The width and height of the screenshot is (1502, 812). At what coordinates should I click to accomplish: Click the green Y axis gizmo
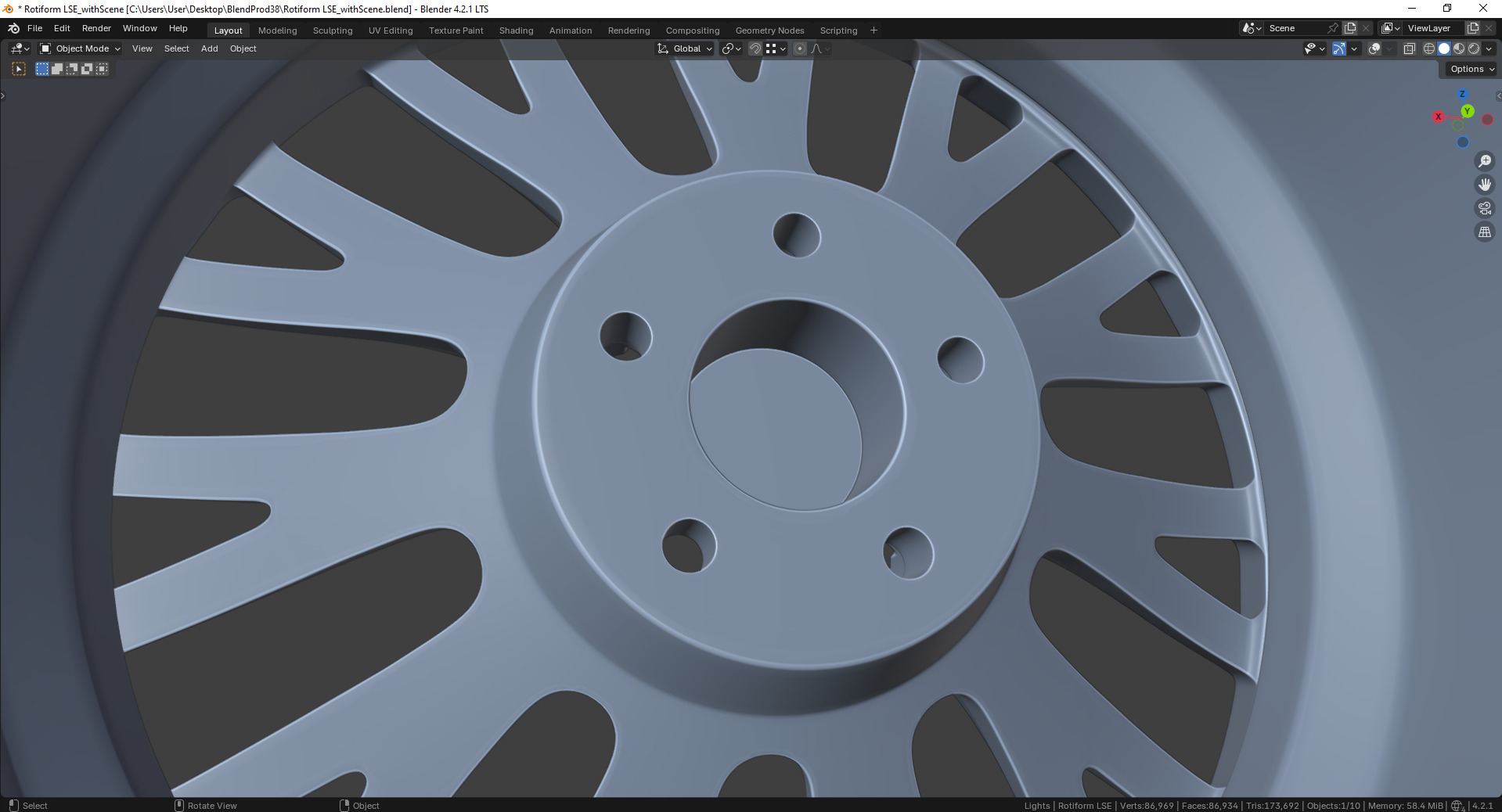[1468, 111]
